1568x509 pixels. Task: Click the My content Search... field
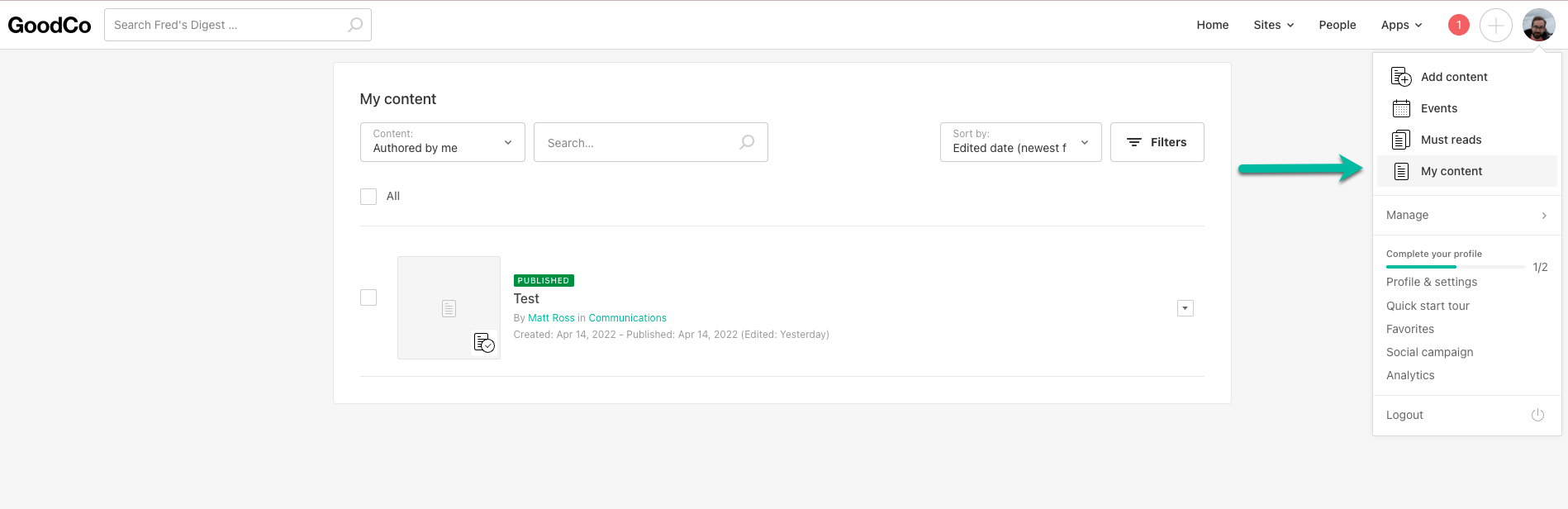coord(650,142)
